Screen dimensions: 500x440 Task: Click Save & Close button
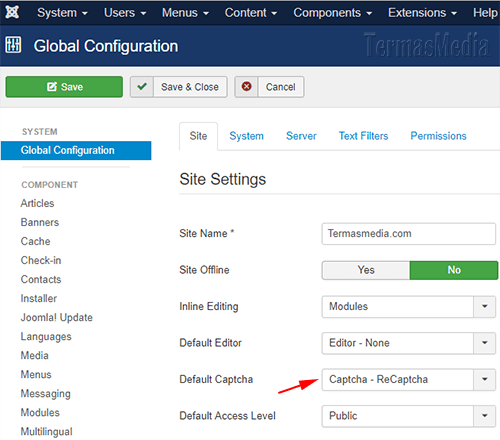[x=179, y=87]
